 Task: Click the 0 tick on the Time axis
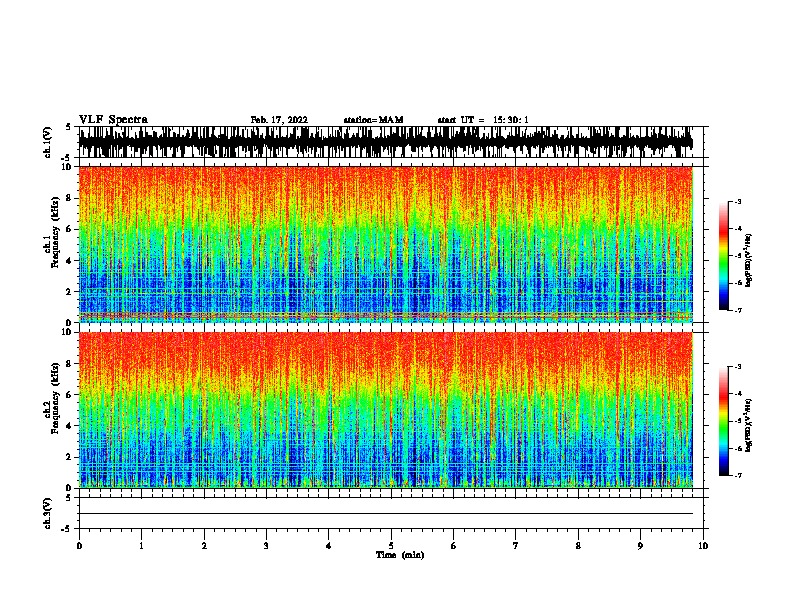pyautogui.click(x=79, y=545)
